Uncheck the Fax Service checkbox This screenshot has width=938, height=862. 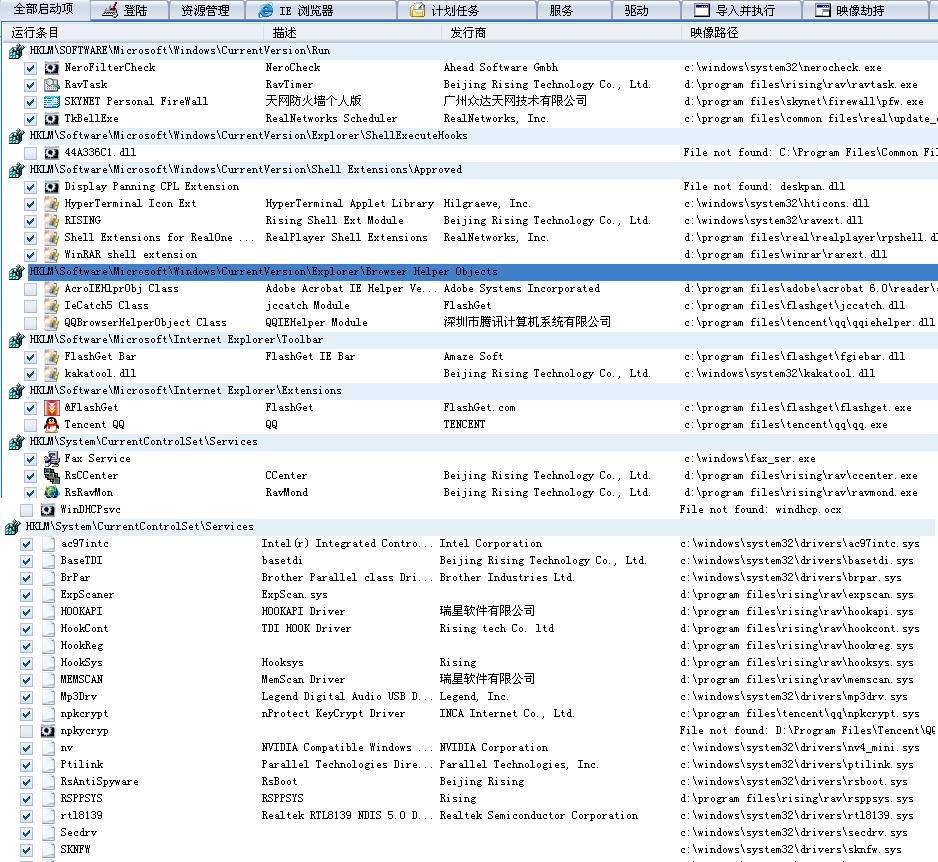pyautogui.click(x=31, y=459)
